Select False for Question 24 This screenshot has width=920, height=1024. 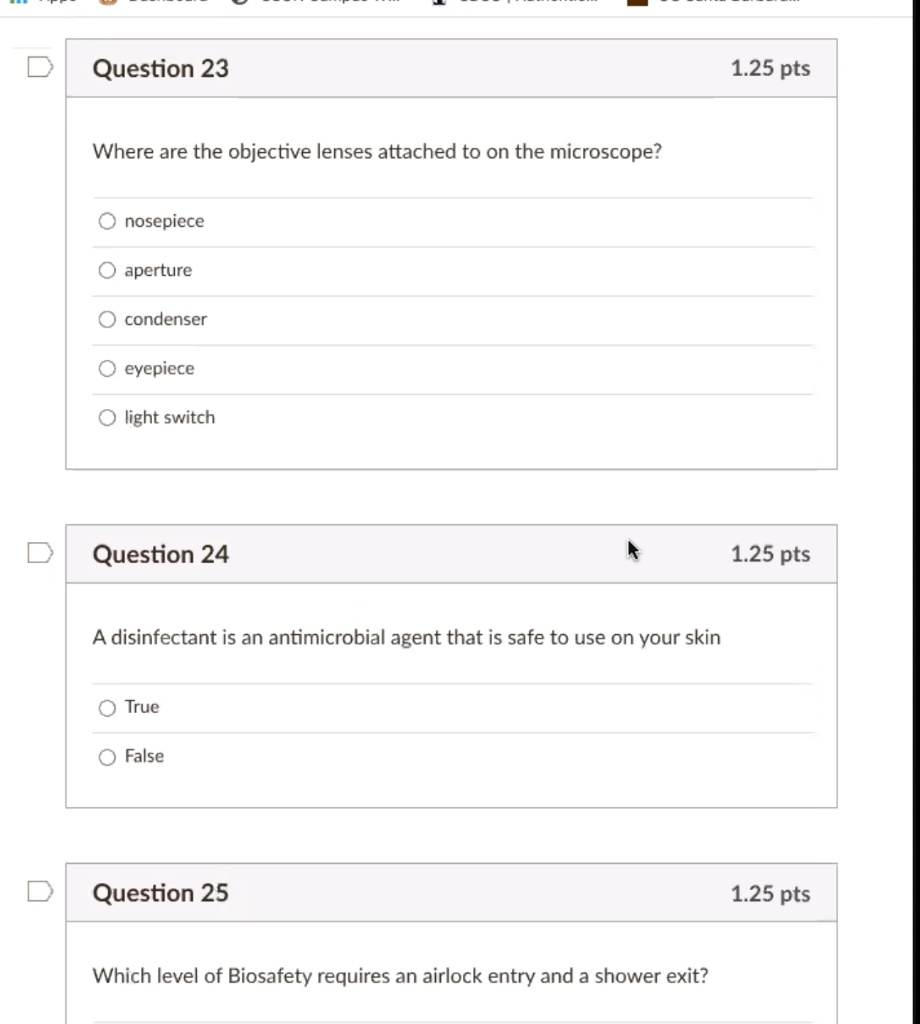107,757
